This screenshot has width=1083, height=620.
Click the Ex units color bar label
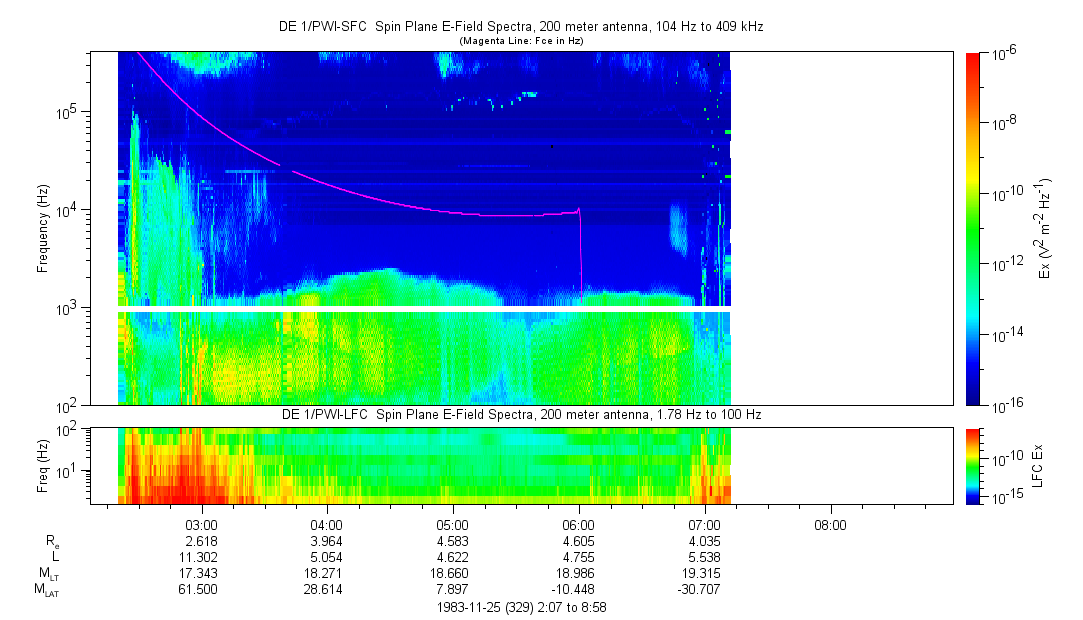tap(1045, 228)
